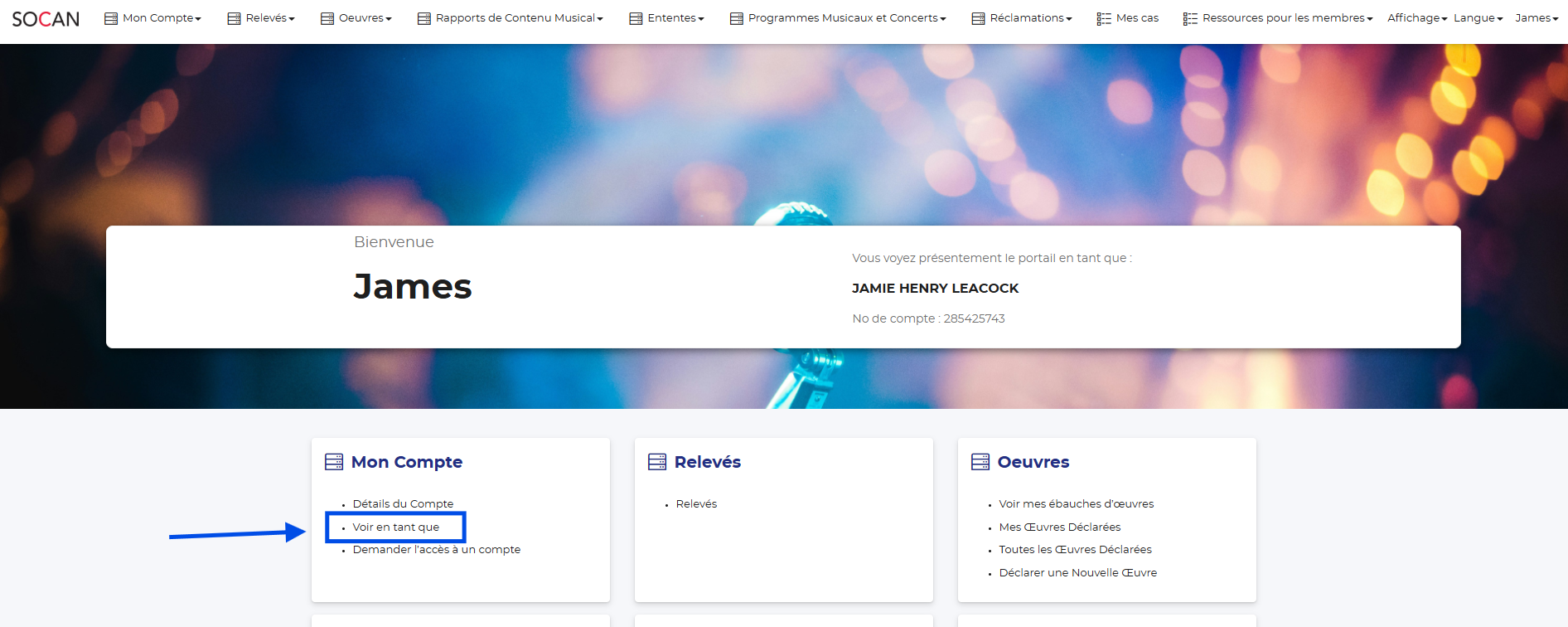Select the Voir en tant que link
1568x627 pixels.
[x=396, y=527]
